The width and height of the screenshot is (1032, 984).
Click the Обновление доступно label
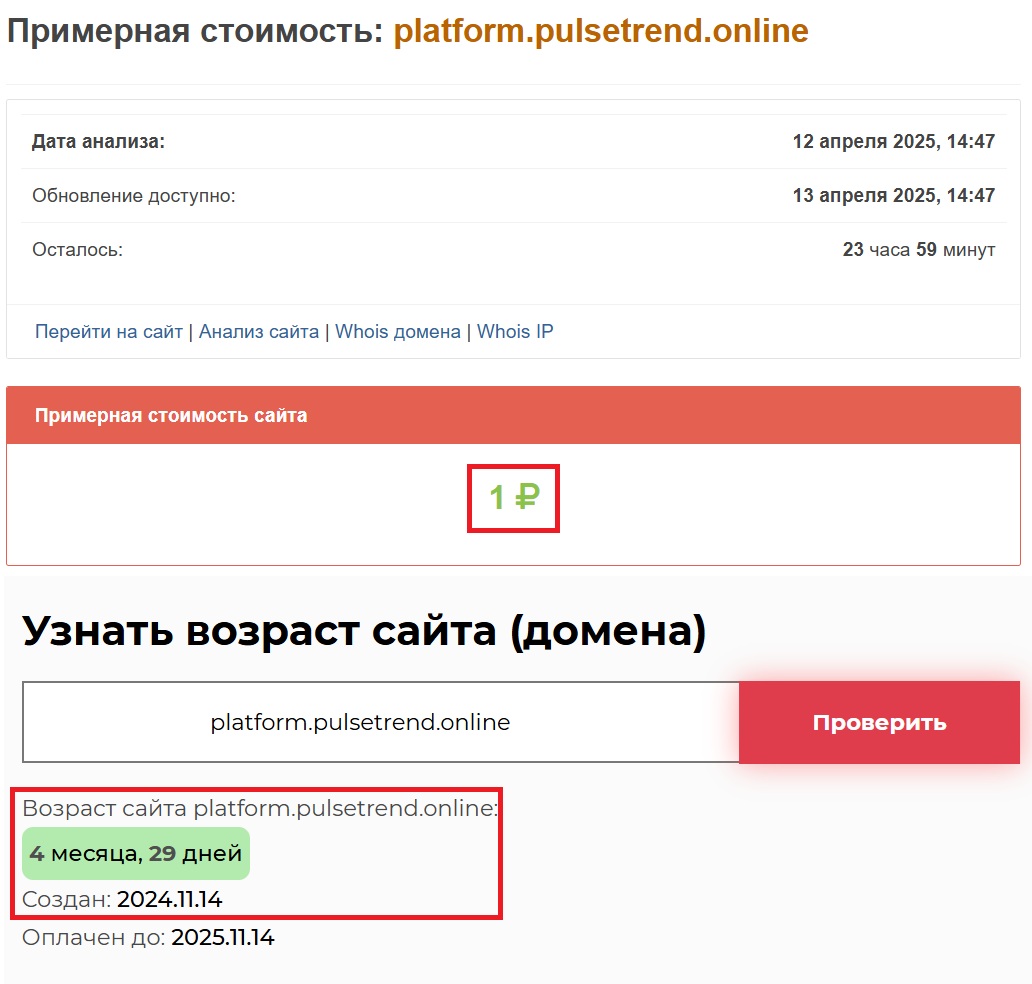click(134, 196)
